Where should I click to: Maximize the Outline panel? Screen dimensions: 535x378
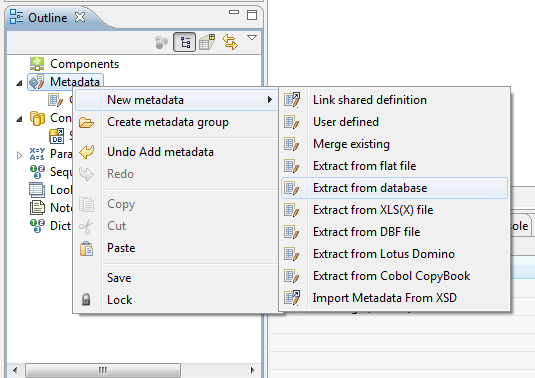click(252, 15)
